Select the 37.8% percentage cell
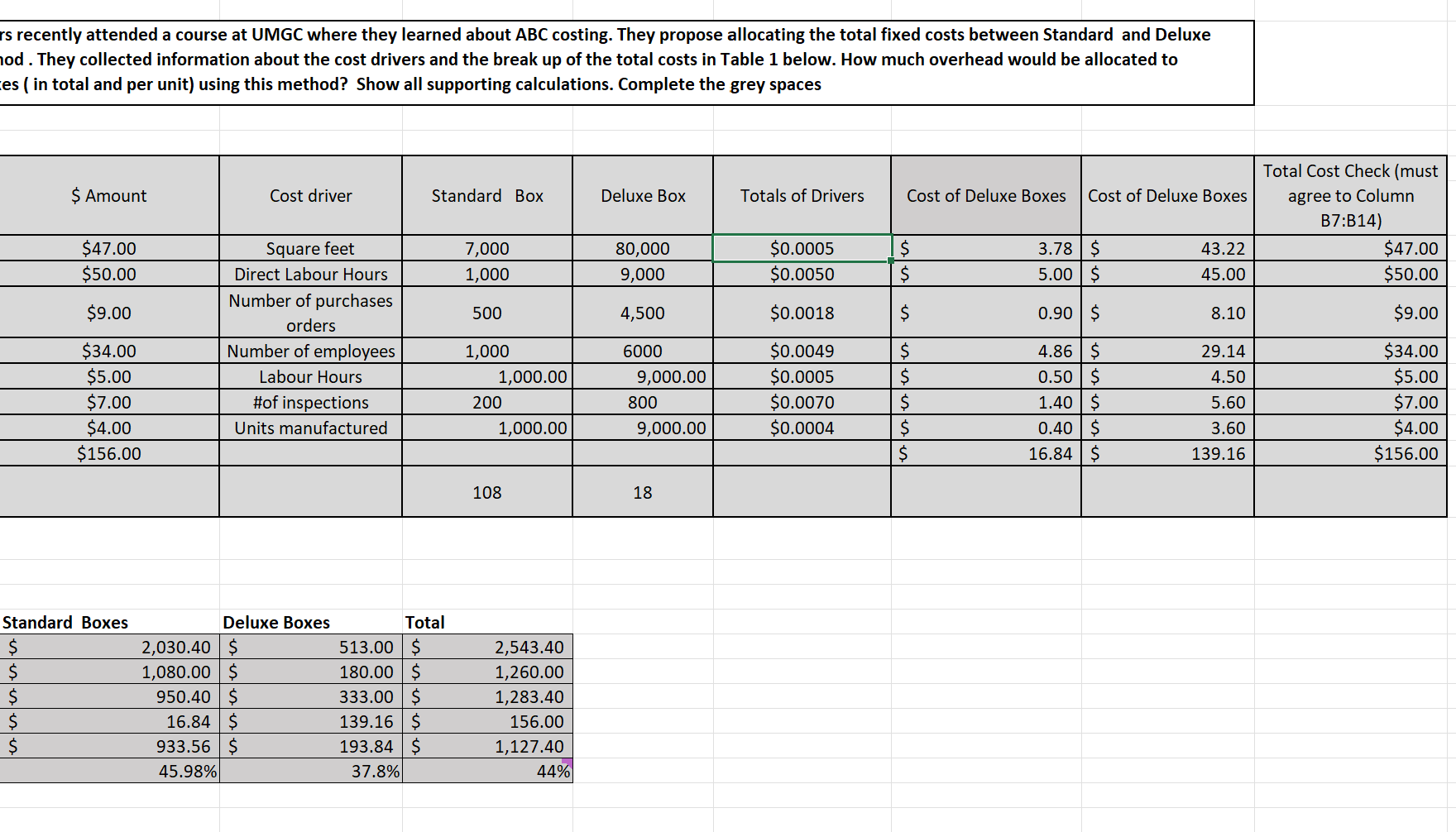 tap(313, 770)
